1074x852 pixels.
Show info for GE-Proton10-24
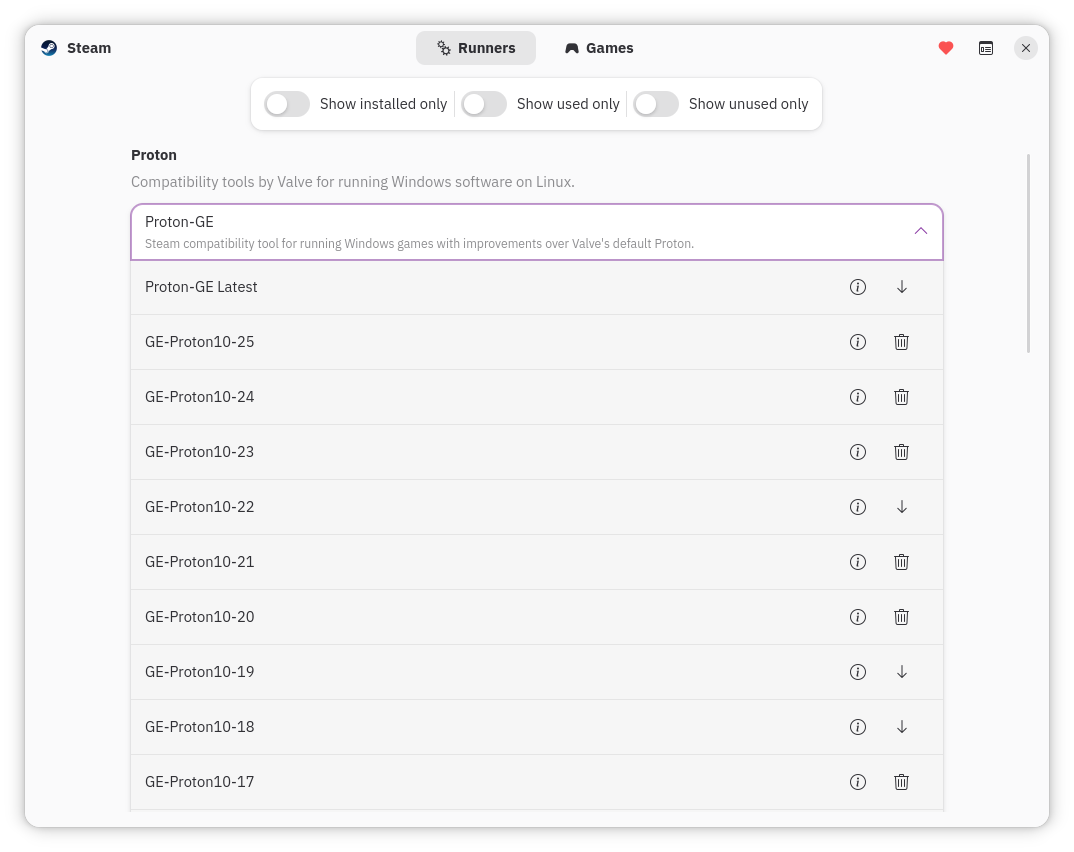[x=857, y=397]
